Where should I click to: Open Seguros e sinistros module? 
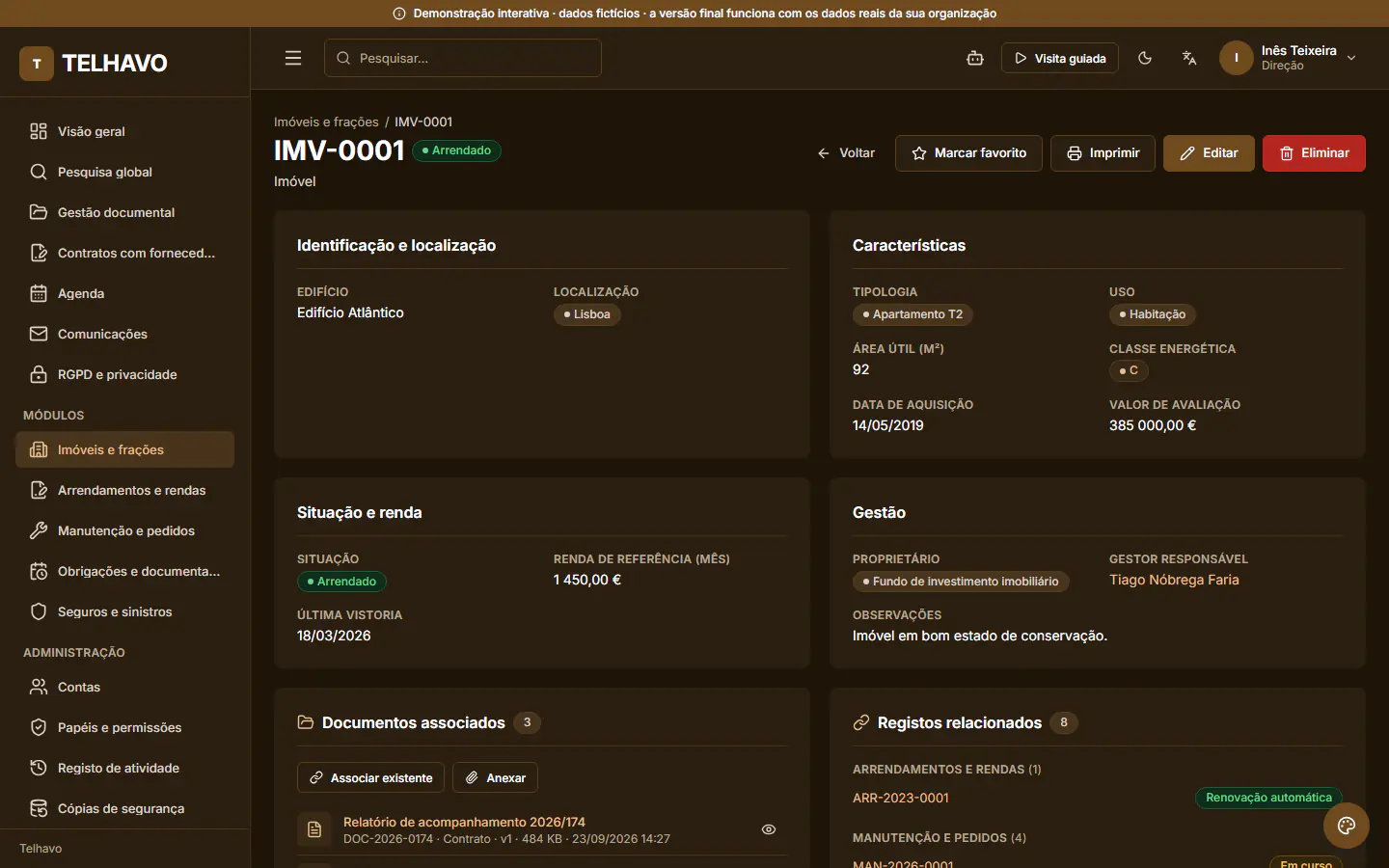[x=125, y=611]
